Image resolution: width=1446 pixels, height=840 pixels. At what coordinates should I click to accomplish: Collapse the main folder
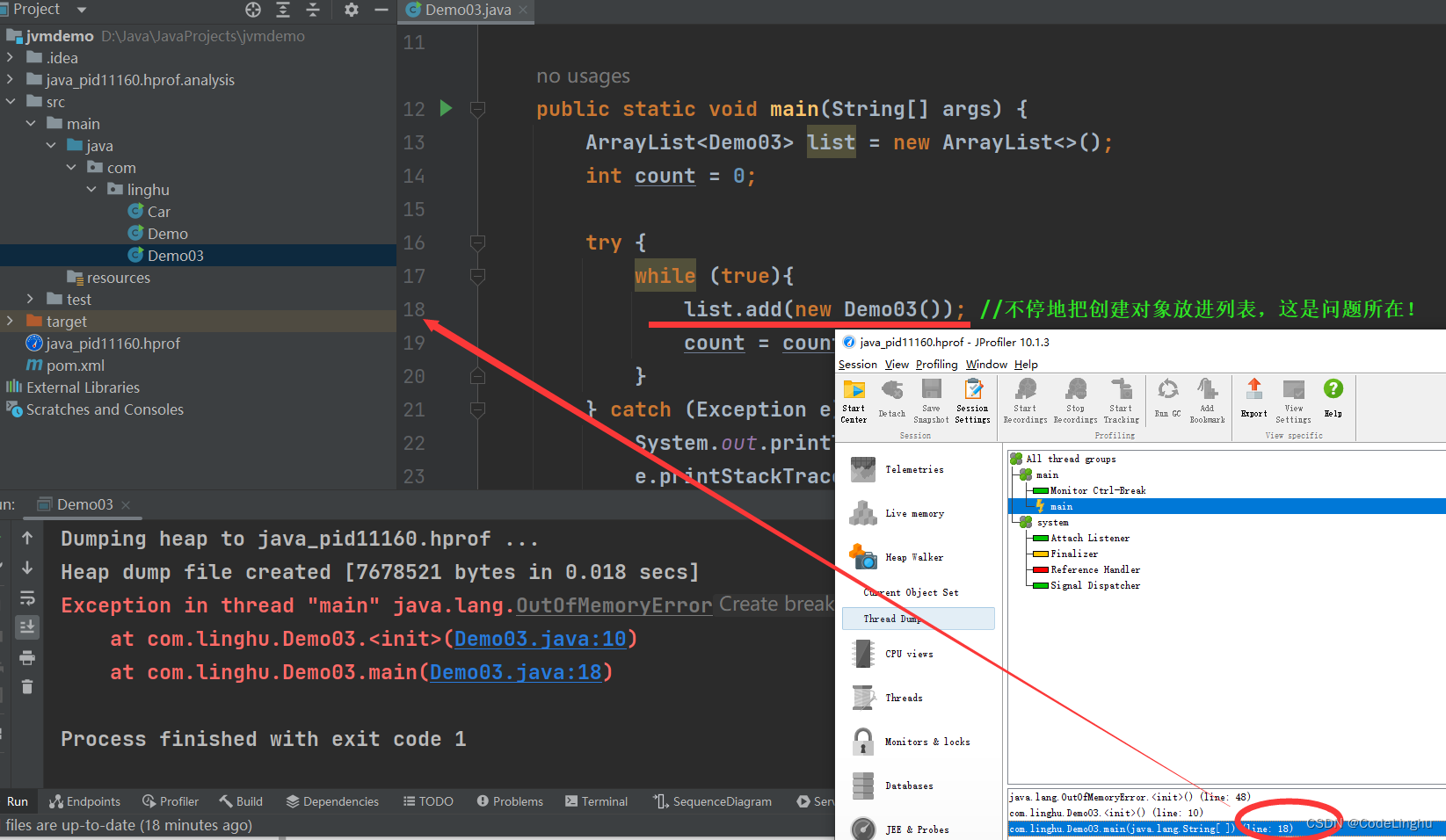(x=31, y=123)
